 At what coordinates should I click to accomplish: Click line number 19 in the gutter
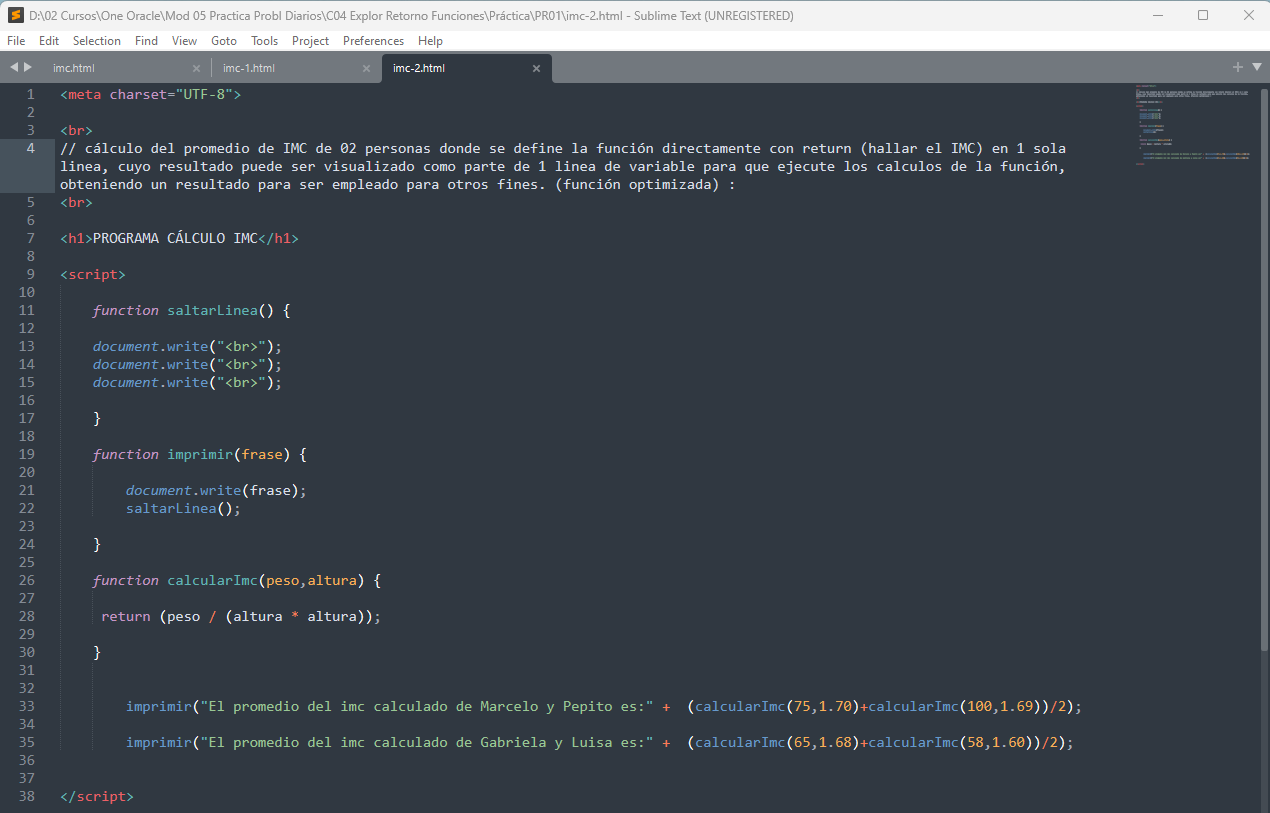pyautogui.click(x=27, y=454)
